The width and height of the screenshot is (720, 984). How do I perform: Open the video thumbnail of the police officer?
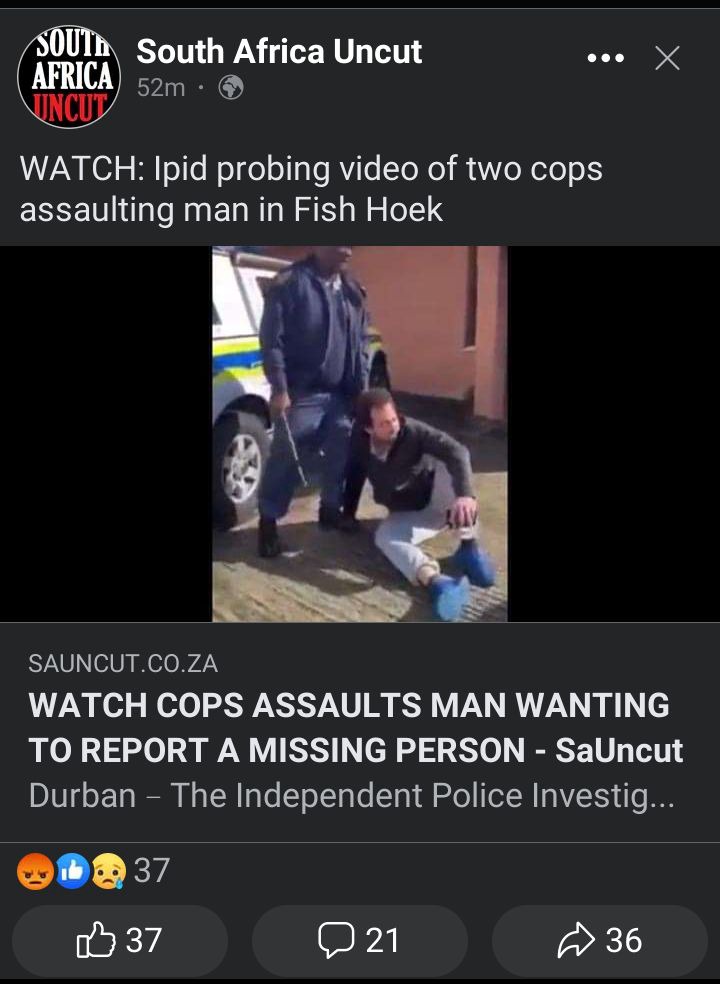coord(360,434)
